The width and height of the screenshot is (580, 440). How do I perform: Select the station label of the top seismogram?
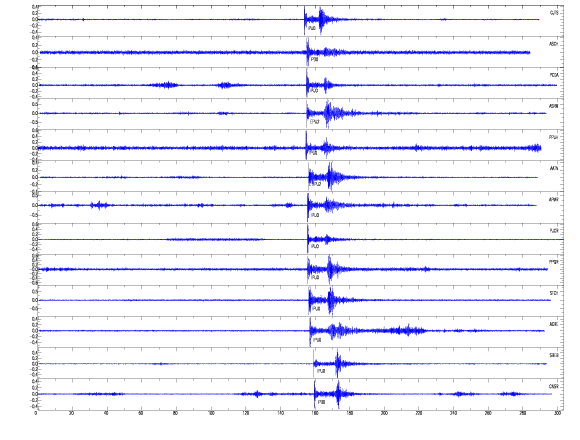(554, 13)
